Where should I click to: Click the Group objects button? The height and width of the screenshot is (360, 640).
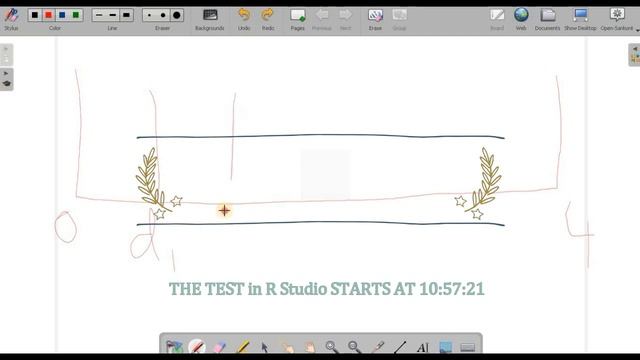pos(399,19)
